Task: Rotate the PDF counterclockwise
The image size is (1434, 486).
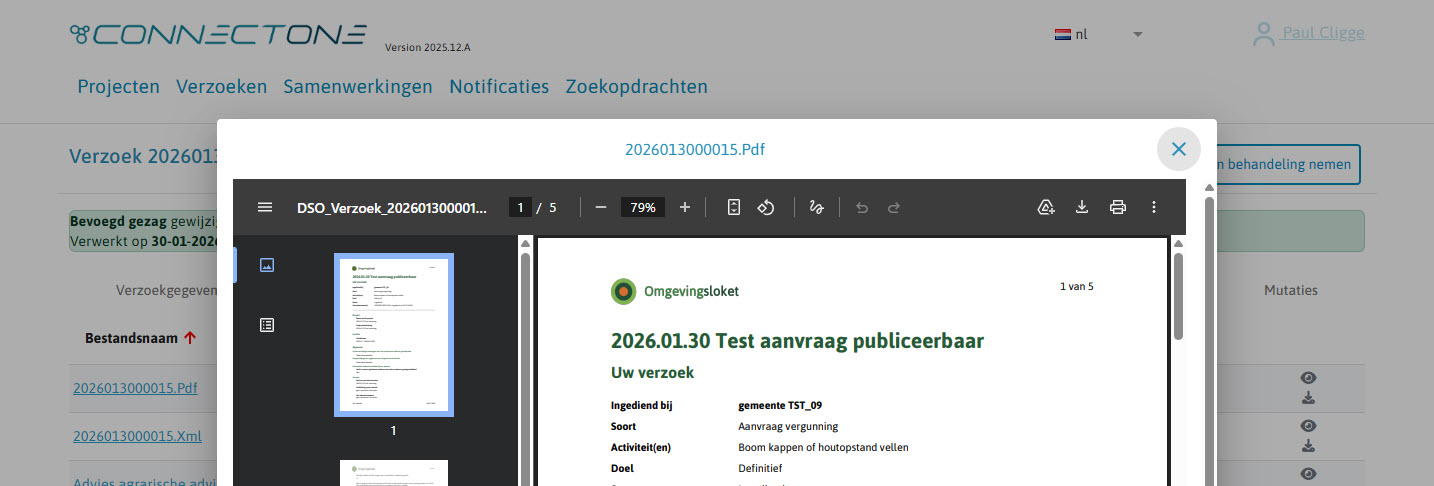Action: [766, 207]
